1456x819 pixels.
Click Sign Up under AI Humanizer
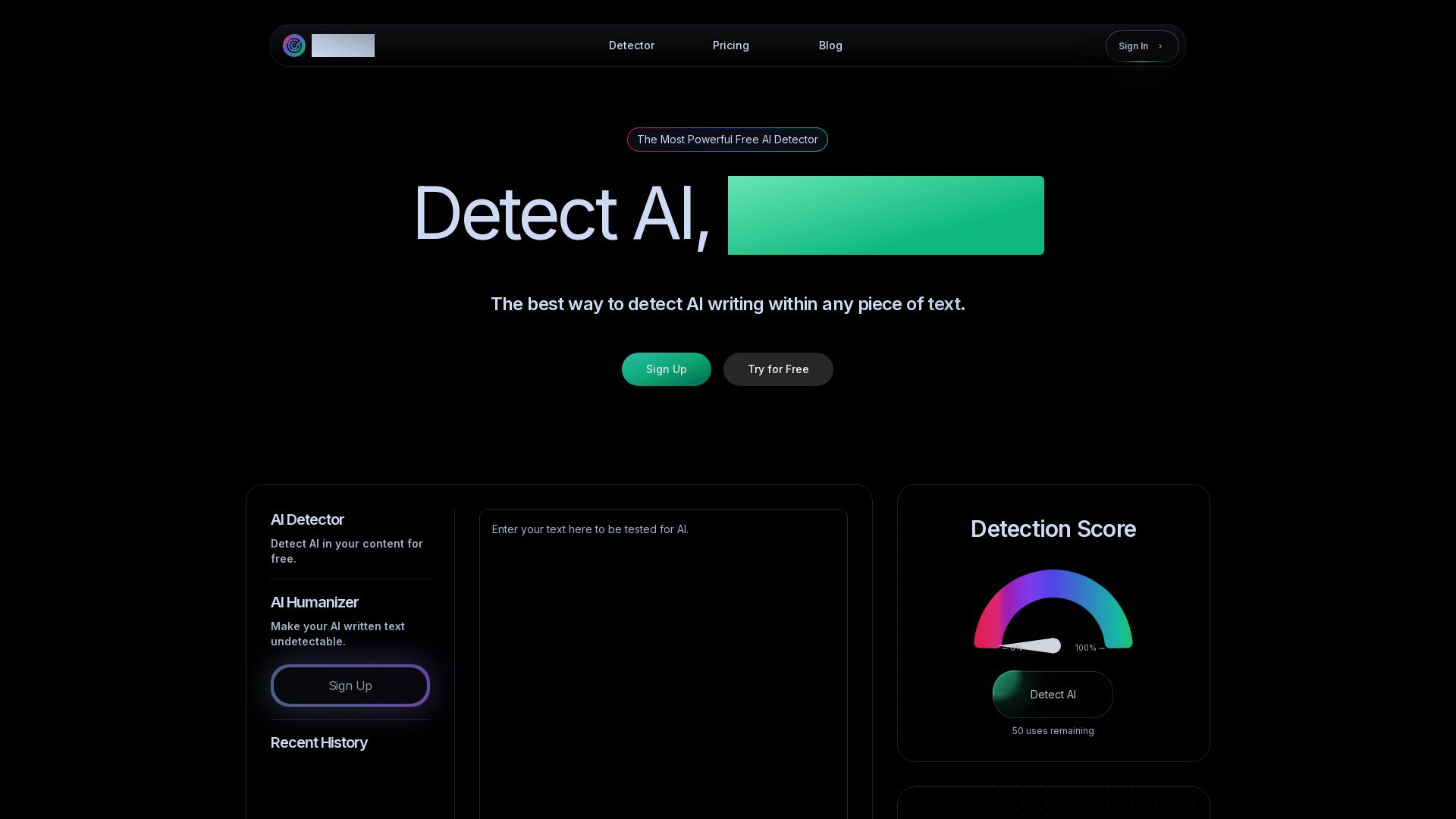tap(350, 686)
